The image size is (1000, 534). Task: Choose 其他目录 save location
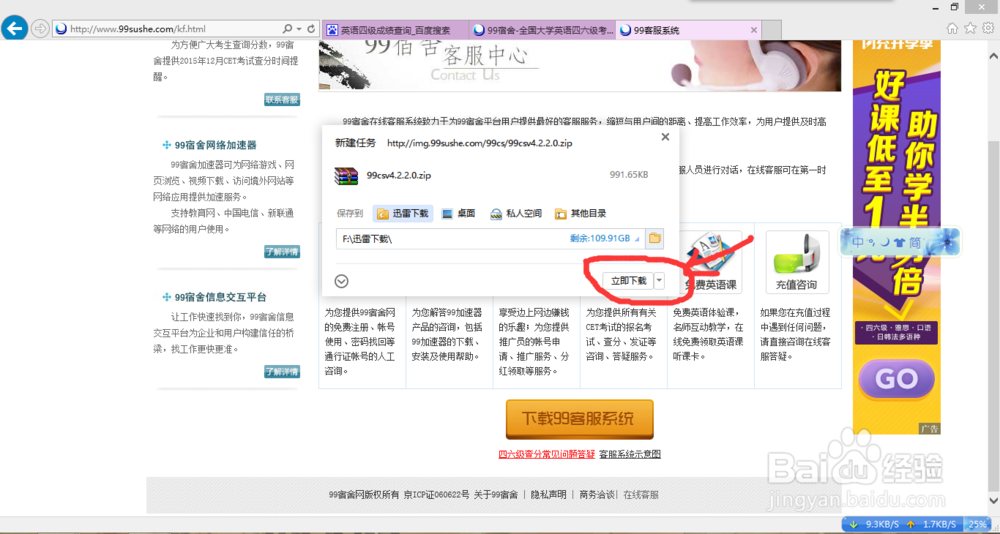click(580, 214)
